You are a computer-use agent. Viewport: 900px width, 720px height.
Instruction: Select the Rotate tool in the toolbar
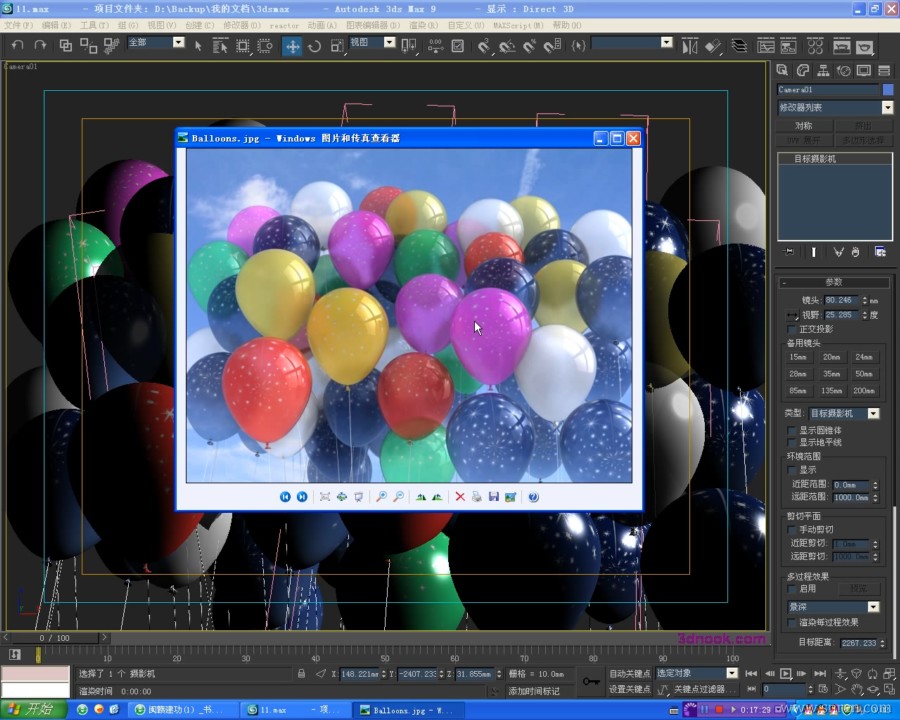coord(314,46)
